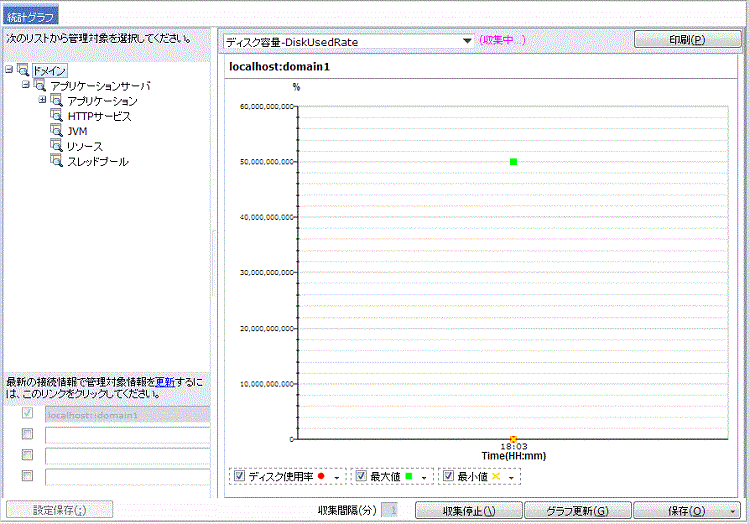This screenshot has height=524, width=750.
Task: Select the スレッドプール tree item label
Action: pyautogui.click(x=97, y=161)
